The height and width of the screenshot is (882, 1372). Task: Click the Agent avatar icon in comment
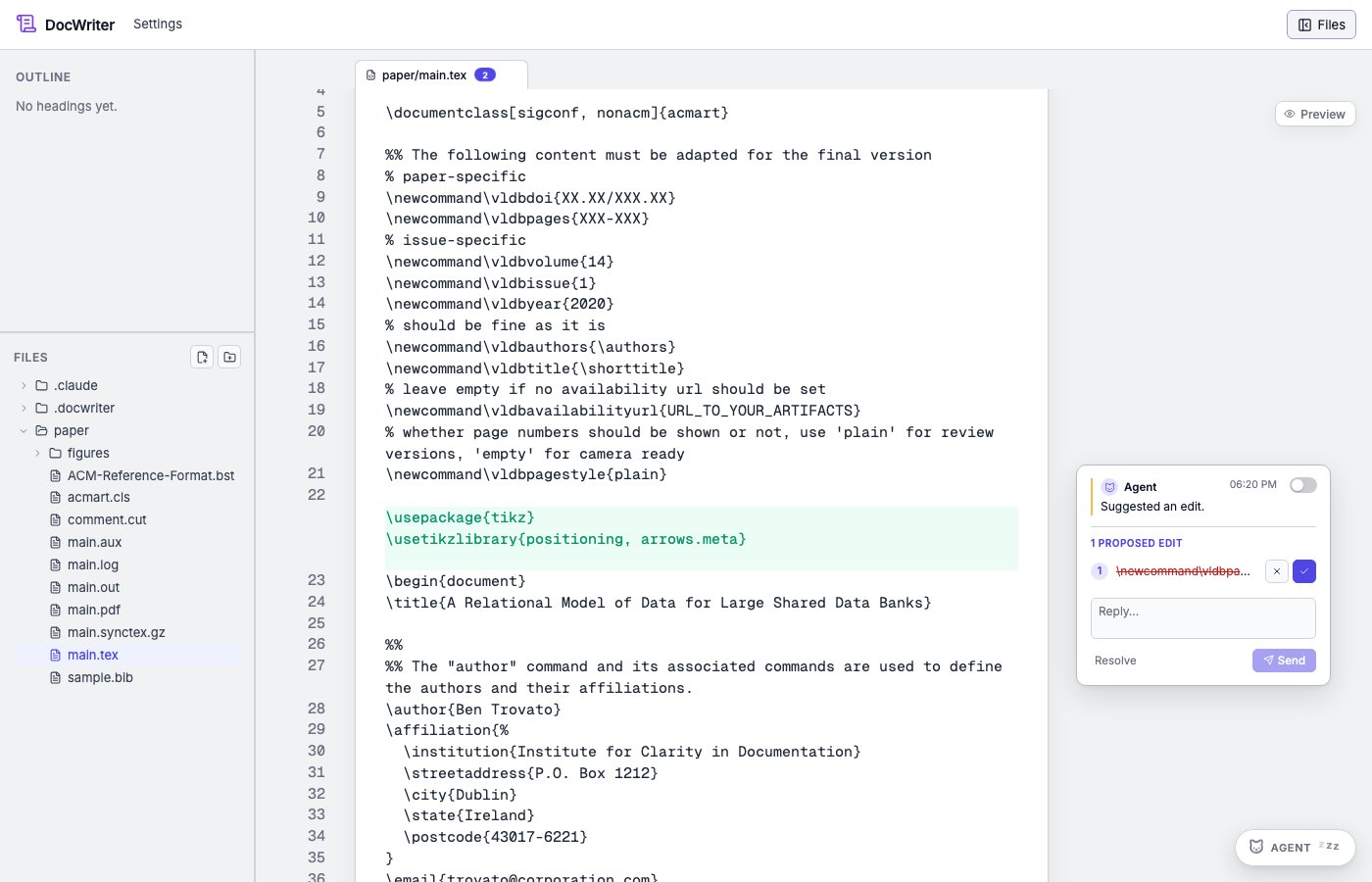pos(1109,486)
